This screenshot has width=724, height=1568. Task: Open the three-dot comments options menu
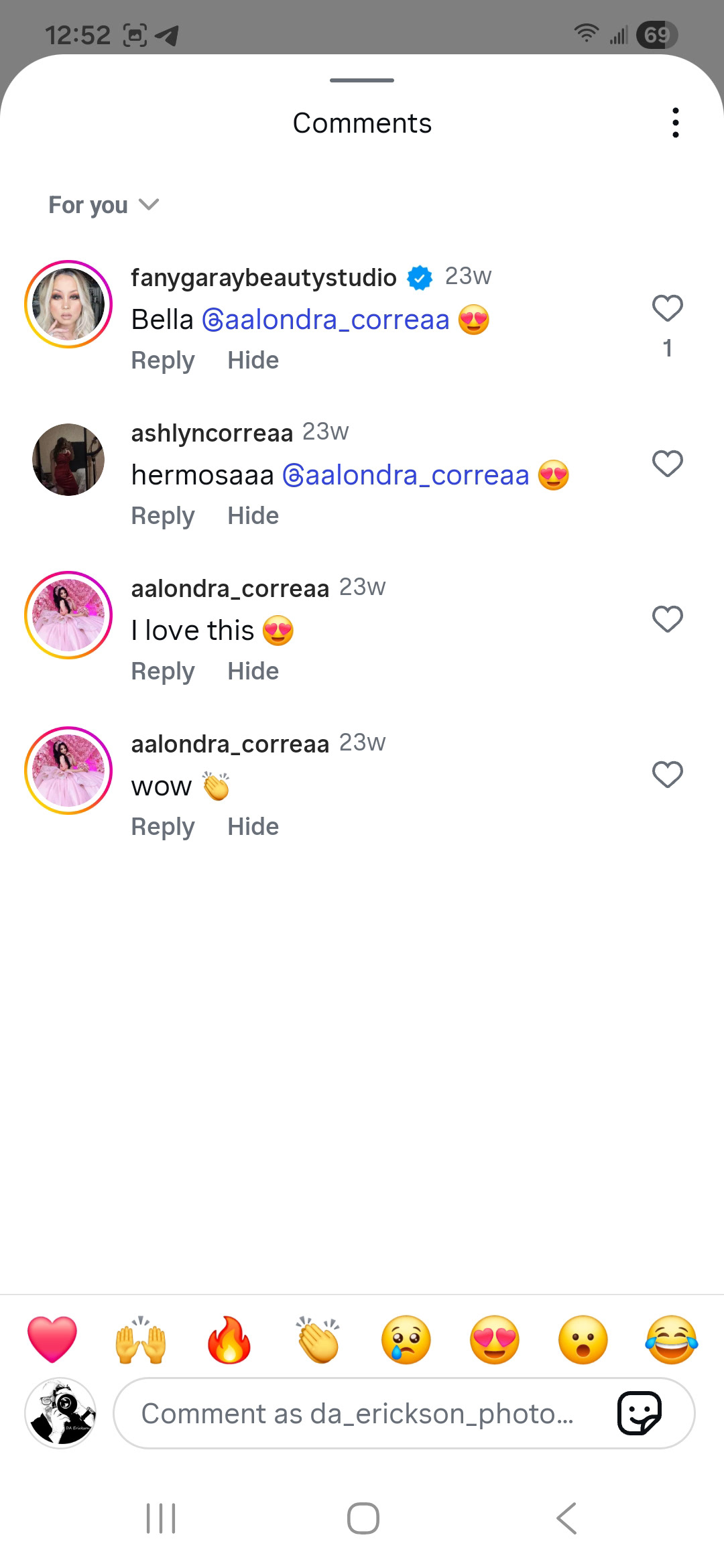pos(675,123)
